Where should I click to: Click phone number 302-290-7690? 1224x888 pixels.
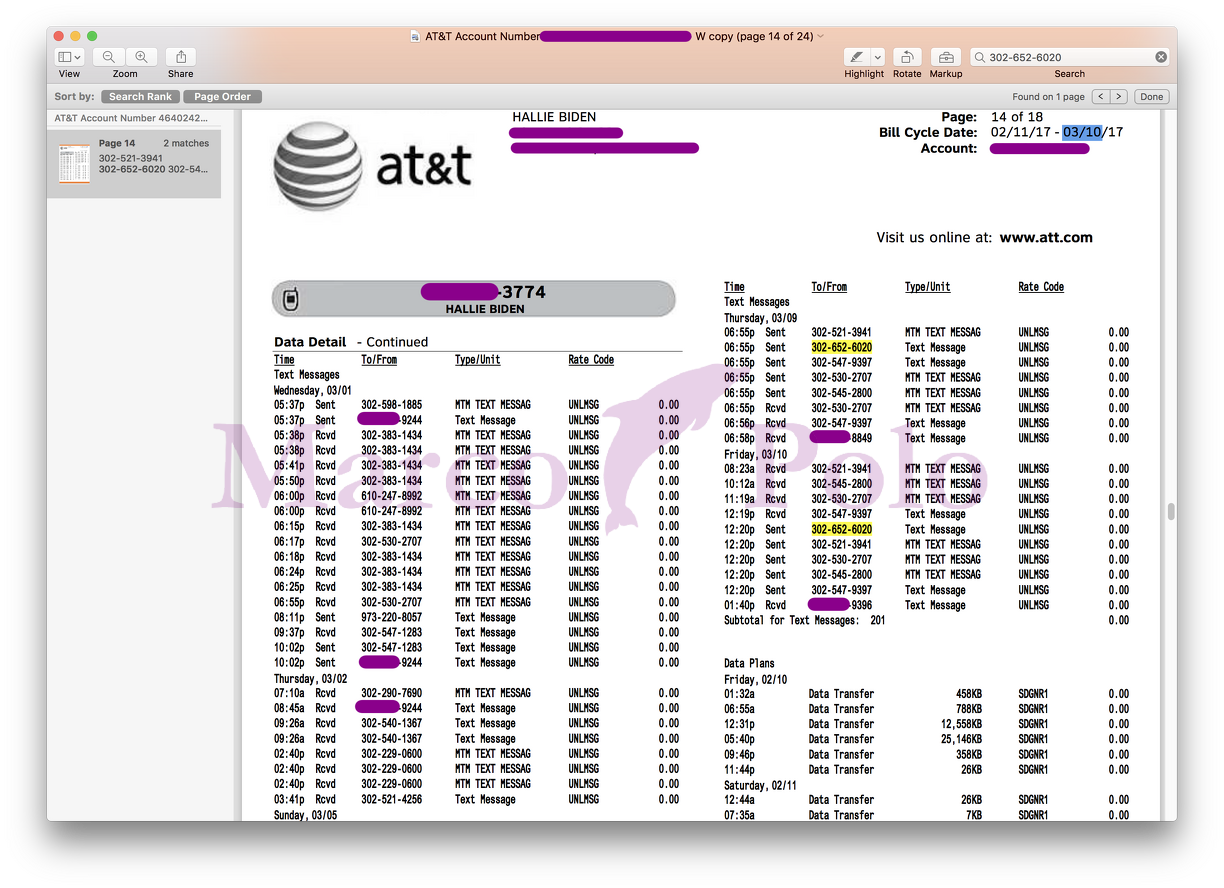[x=391, y=693]
